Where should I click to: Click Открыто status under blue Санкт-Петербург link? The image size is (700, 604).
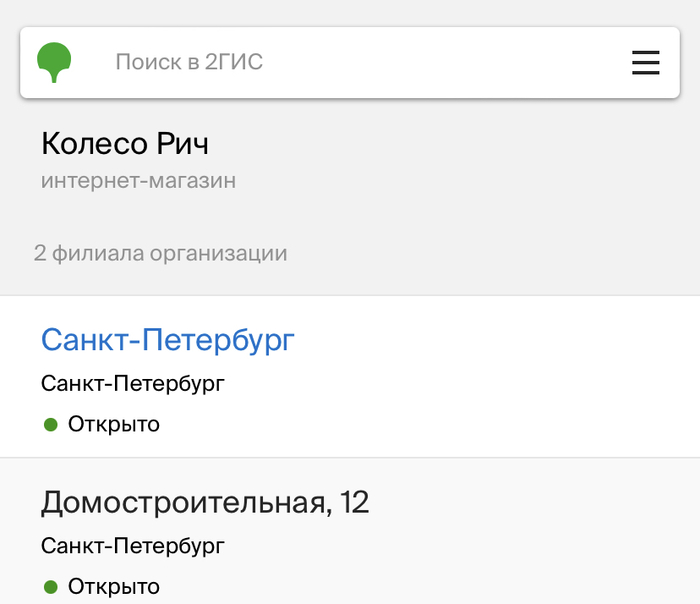[x=114, y=424]
